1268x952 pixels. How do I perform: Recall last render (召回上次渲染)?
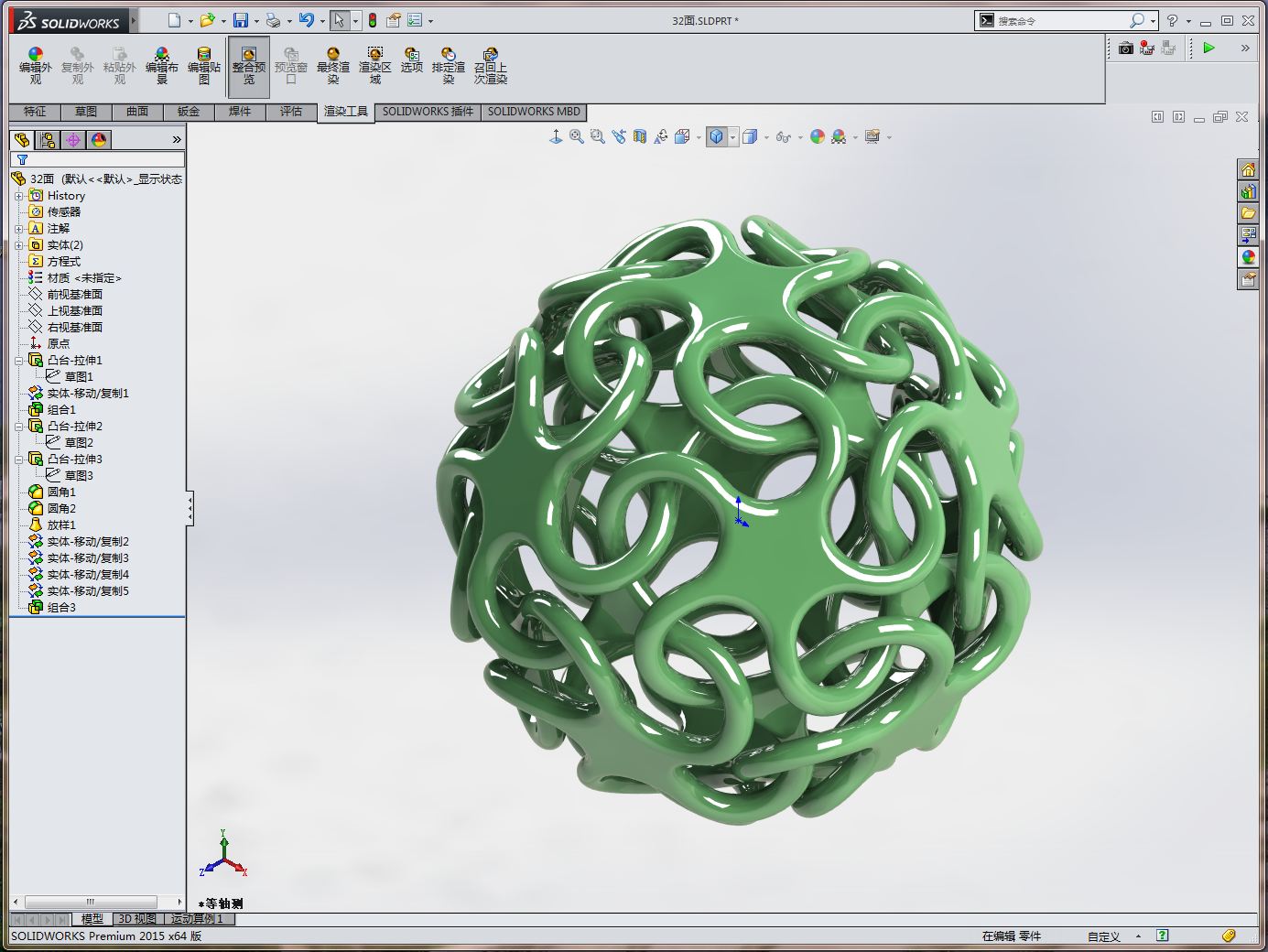pyautogui.click(x=491, y=66)
